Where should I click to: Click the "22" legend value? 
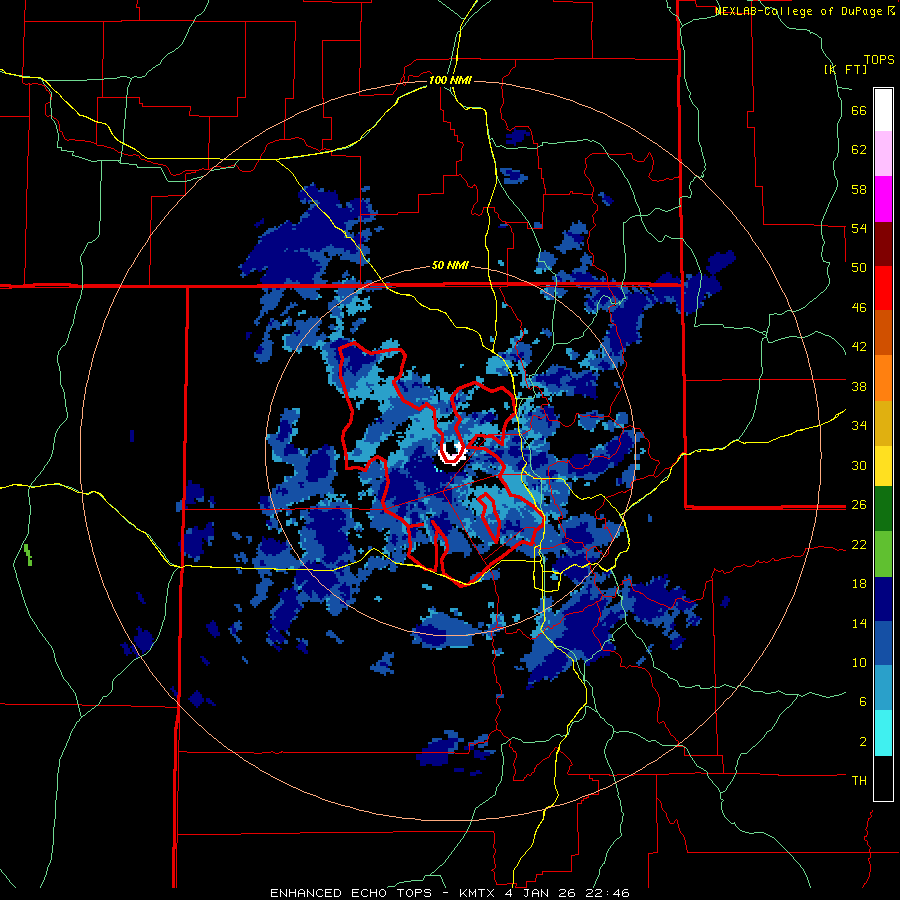click(859, 544)
